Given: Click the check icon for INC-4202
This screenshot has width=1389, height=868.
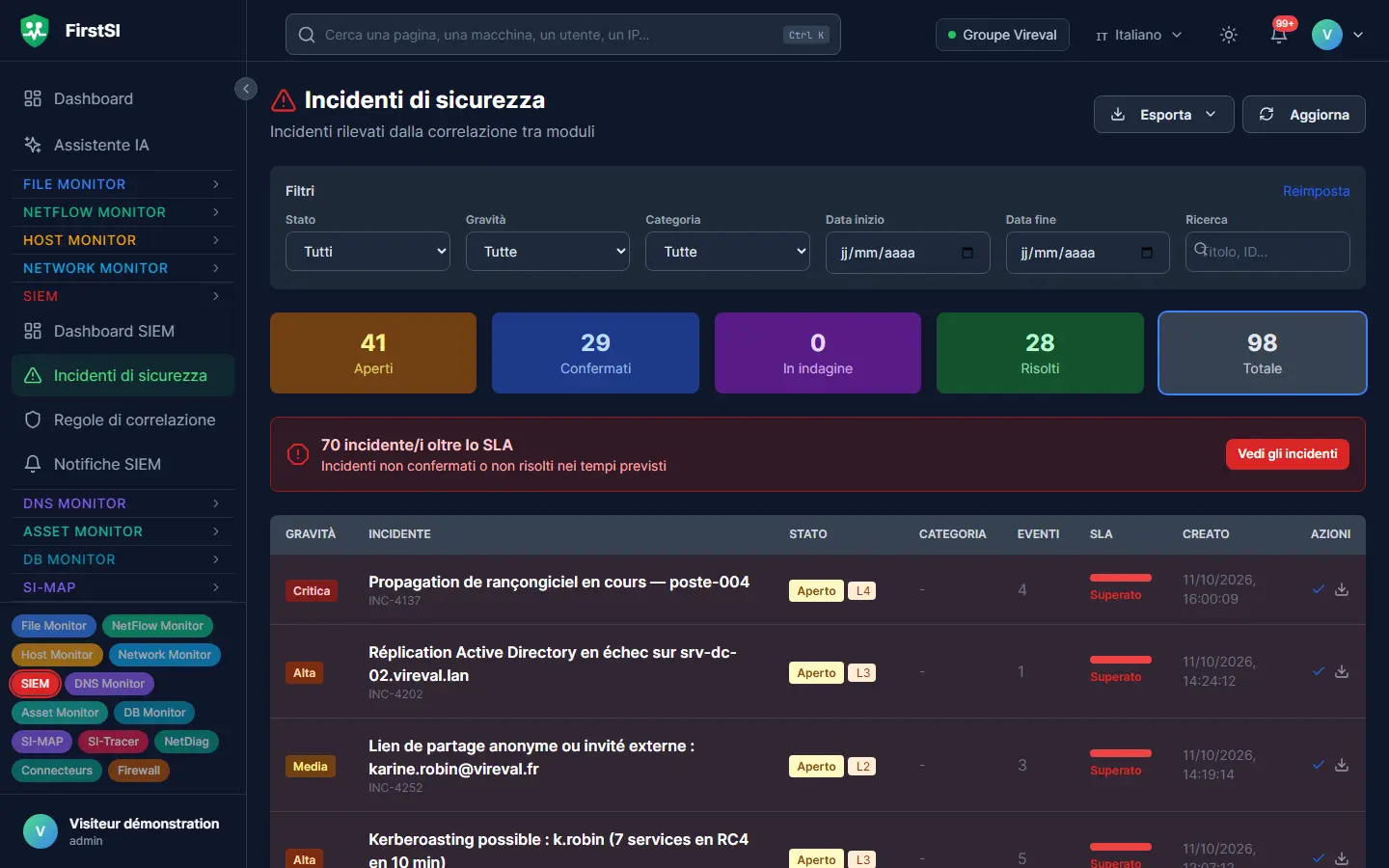Looking at the screenshot, I should [1318, 671].
